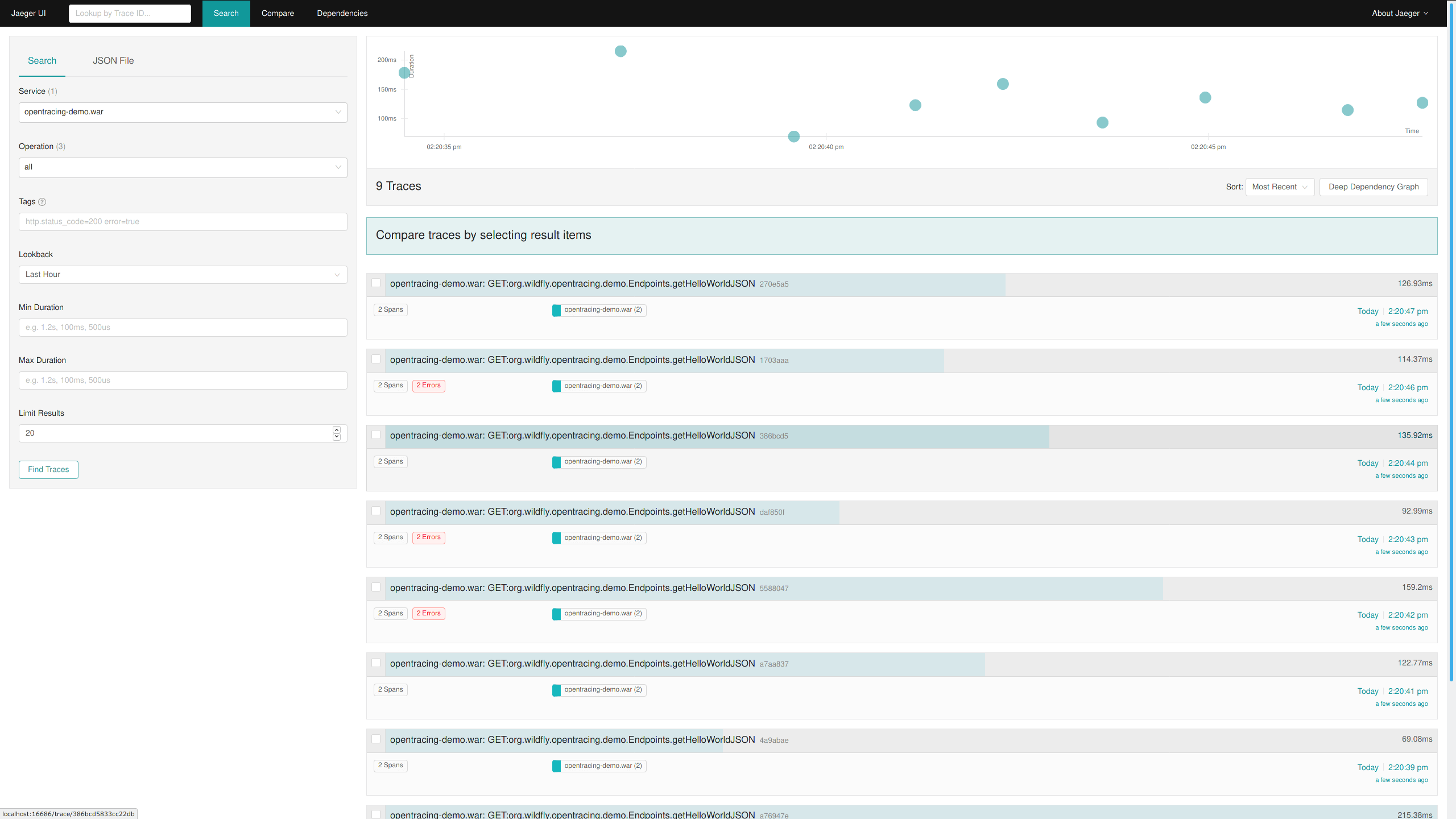Mark the checkbox for trace 5588047

tap(376, 587)
